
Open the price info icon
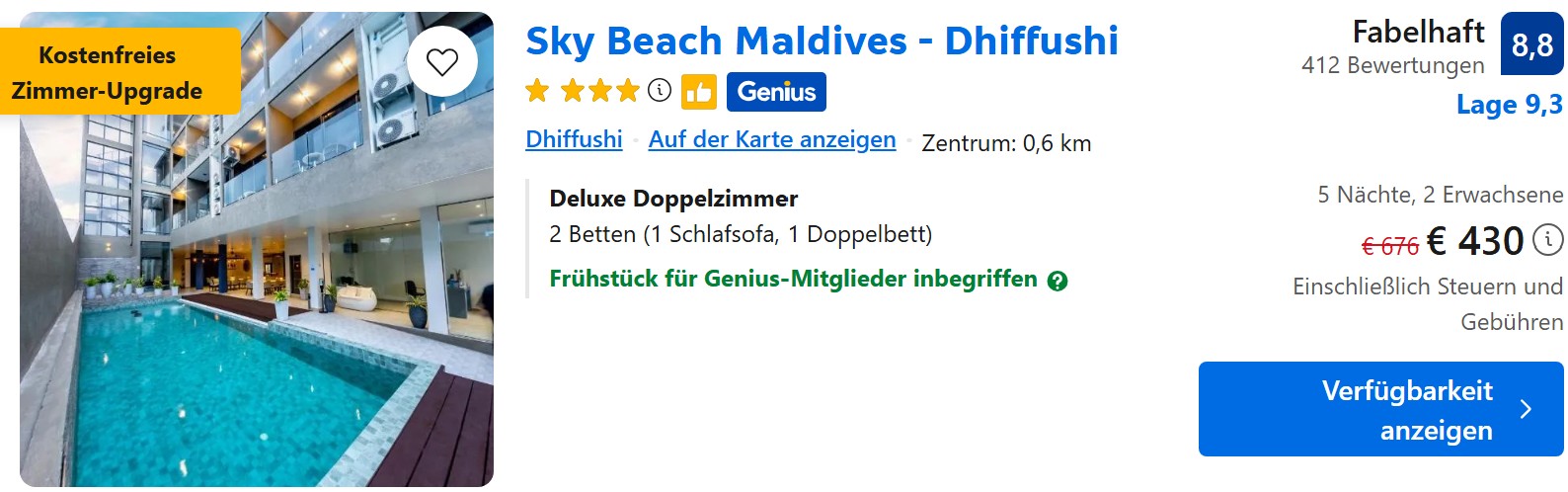click(1547, 239)
